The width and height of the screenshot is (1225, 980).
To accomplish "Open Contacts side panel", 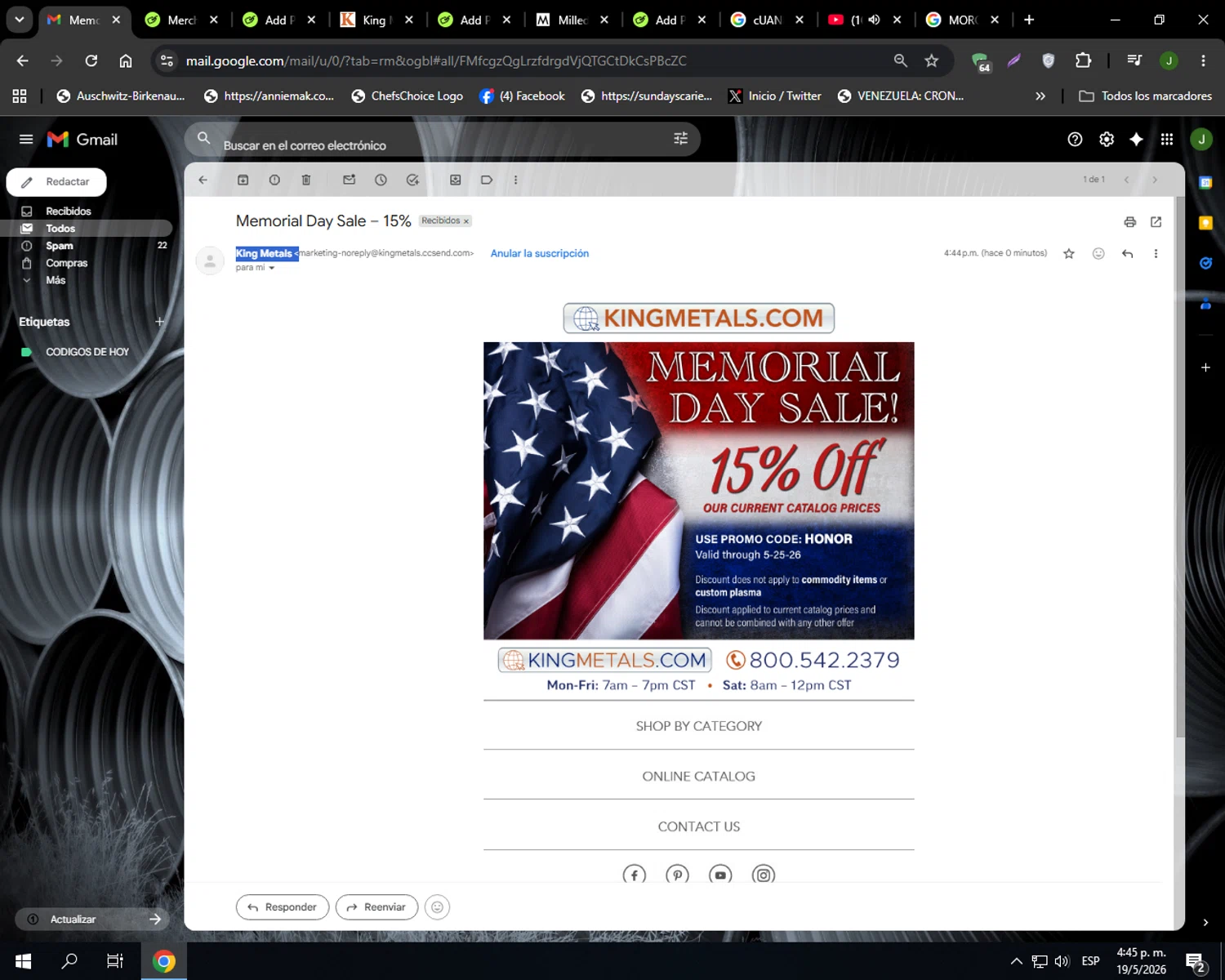I will tap(1205, 304).
